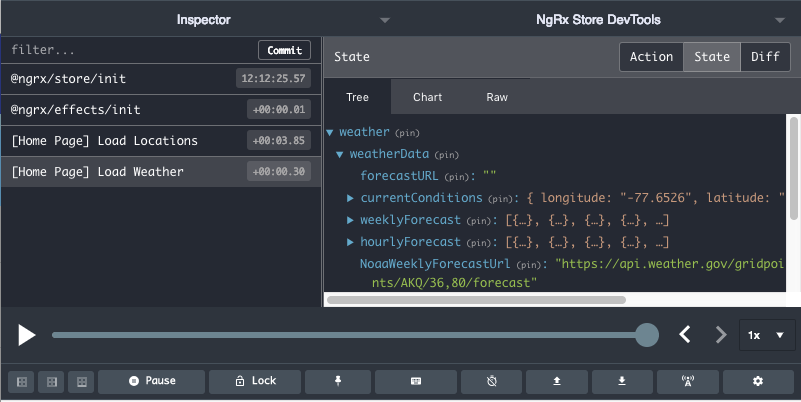Viewport: 801px width, 402px height.
Task: Focus the filter actions input field
Action: pos(130,50)
